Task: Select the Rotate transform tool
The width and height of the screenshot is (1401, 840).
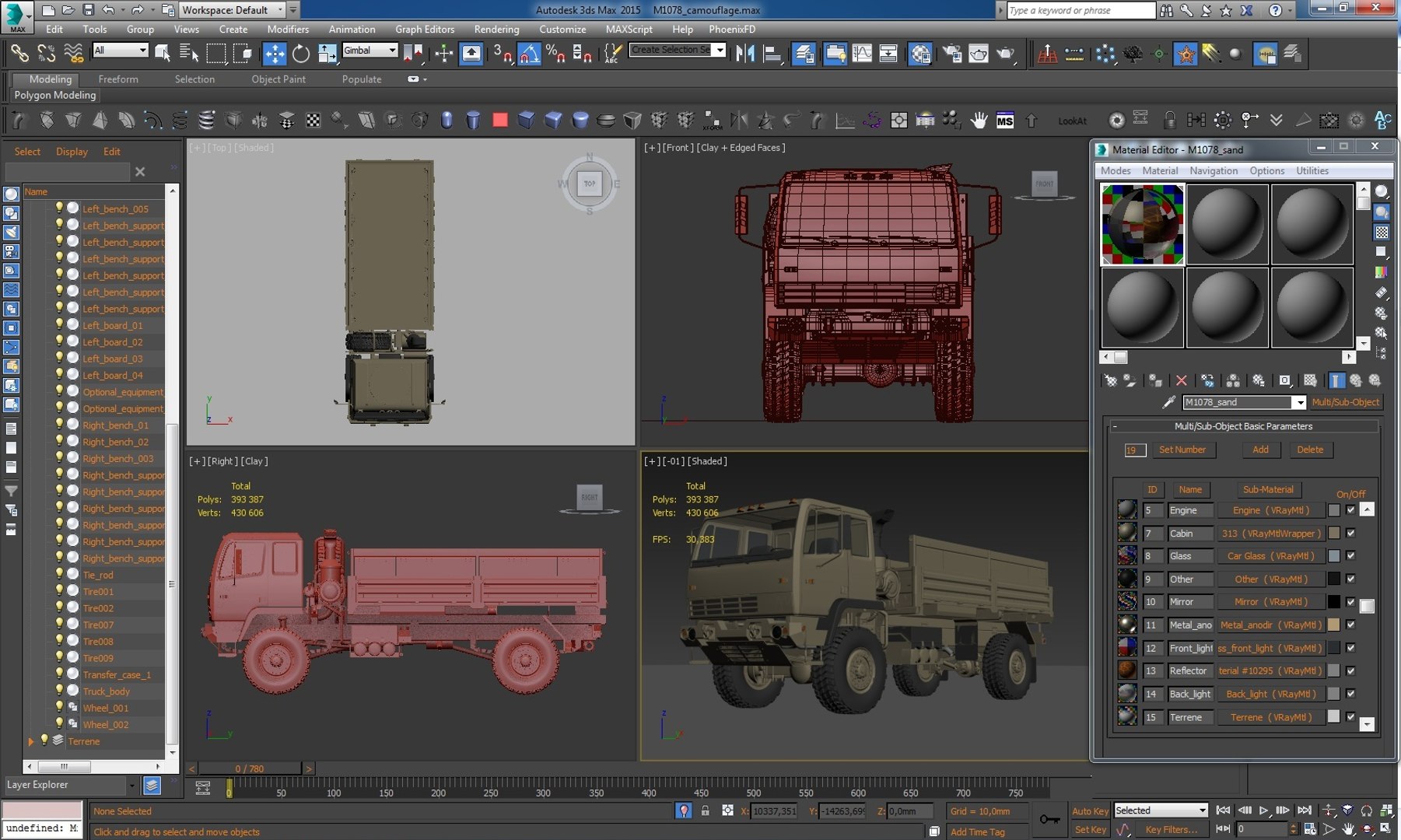Action: (x=300, y=54)
